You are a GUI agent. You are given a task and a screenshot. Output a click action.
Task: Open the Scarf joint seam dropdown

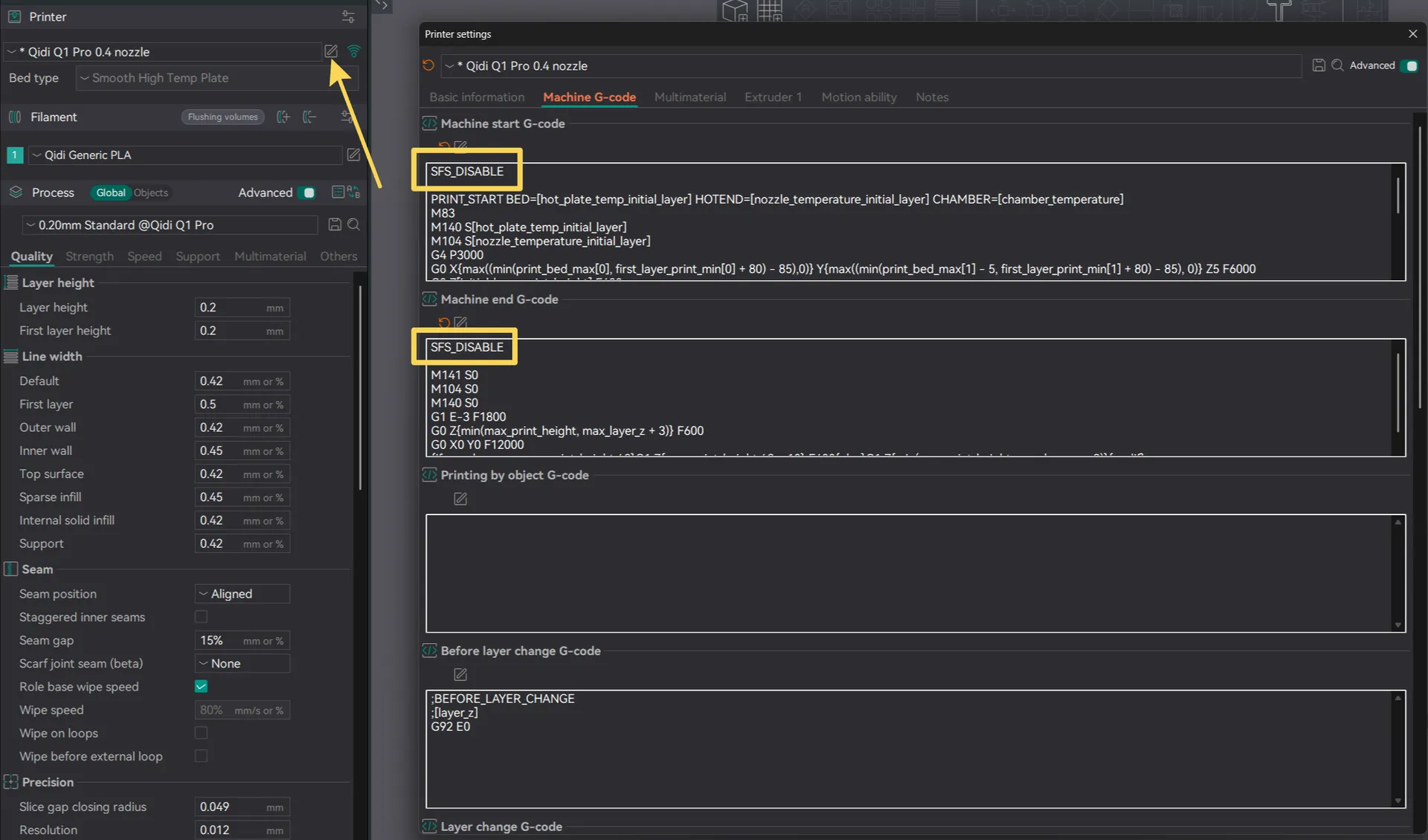click(x=242, y=663)
